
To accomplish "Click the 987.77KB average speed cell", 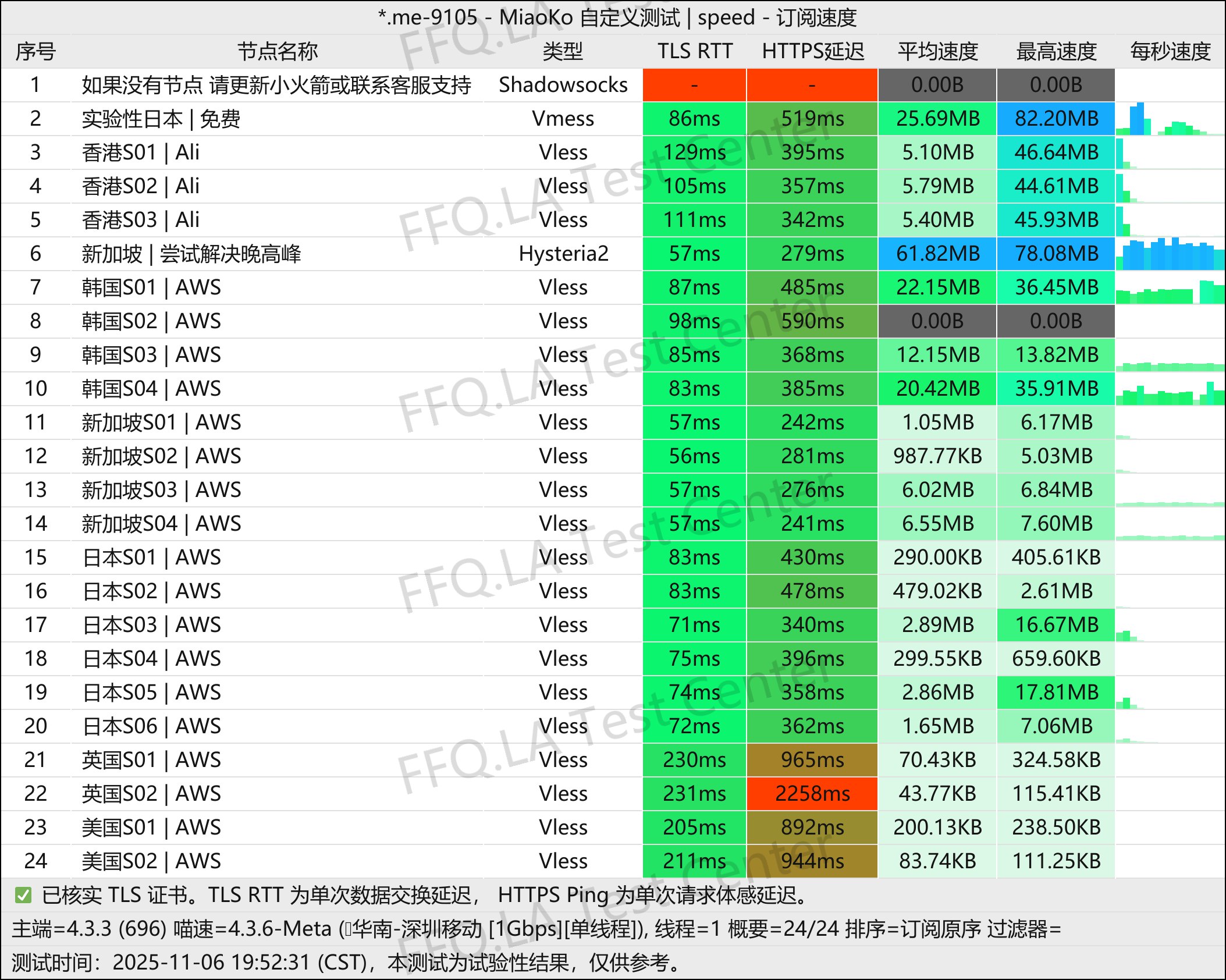I will (x=937, y=456).
